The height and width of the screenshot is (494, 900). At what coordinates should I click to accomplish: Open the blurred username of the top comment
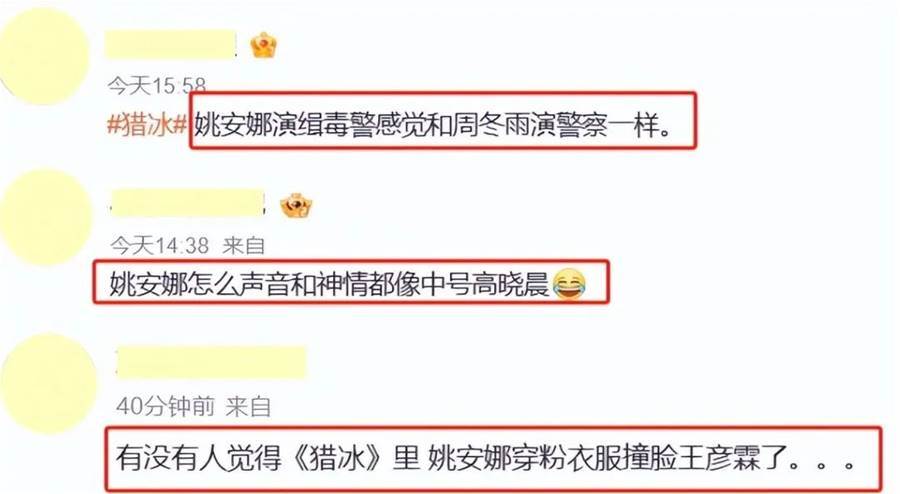[170, 44]
